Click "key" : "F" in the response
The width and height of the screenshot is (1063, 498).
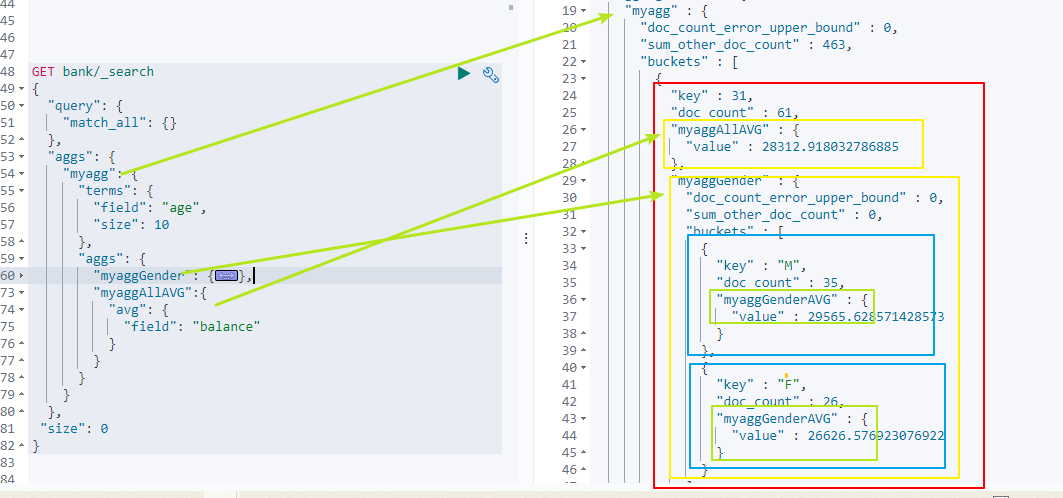pyautogui.click(x=761, y=384)
